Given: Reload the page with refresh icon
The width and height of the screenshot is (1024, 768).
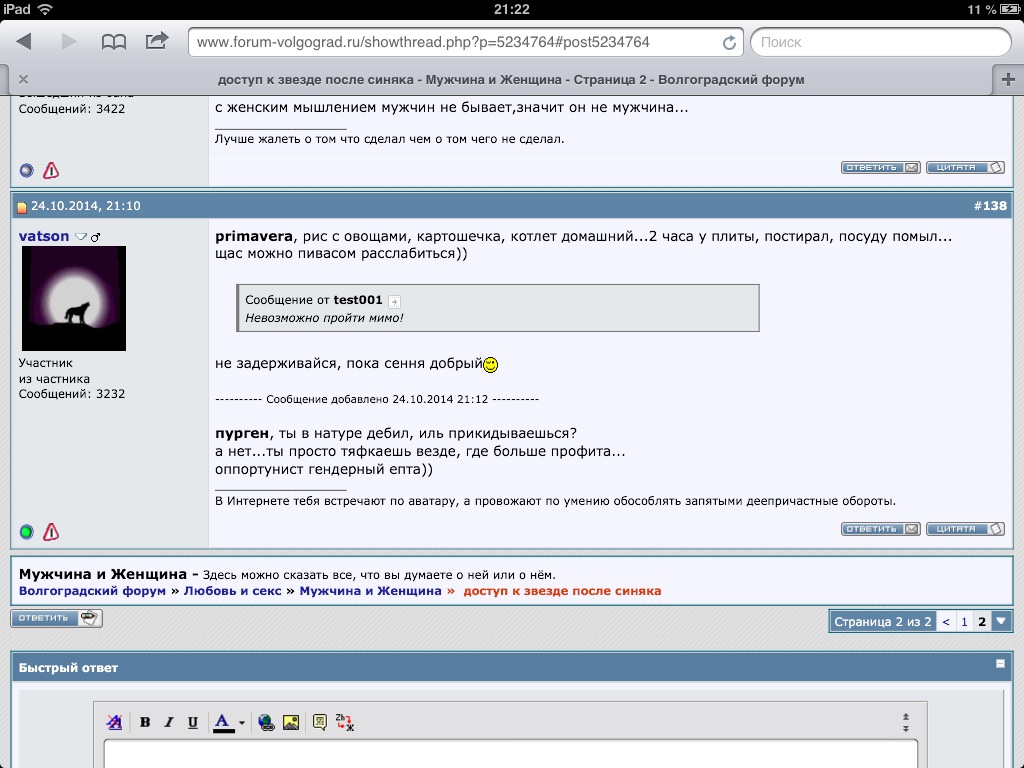Looking at the screenshot, I should click(x=729, y=42).
